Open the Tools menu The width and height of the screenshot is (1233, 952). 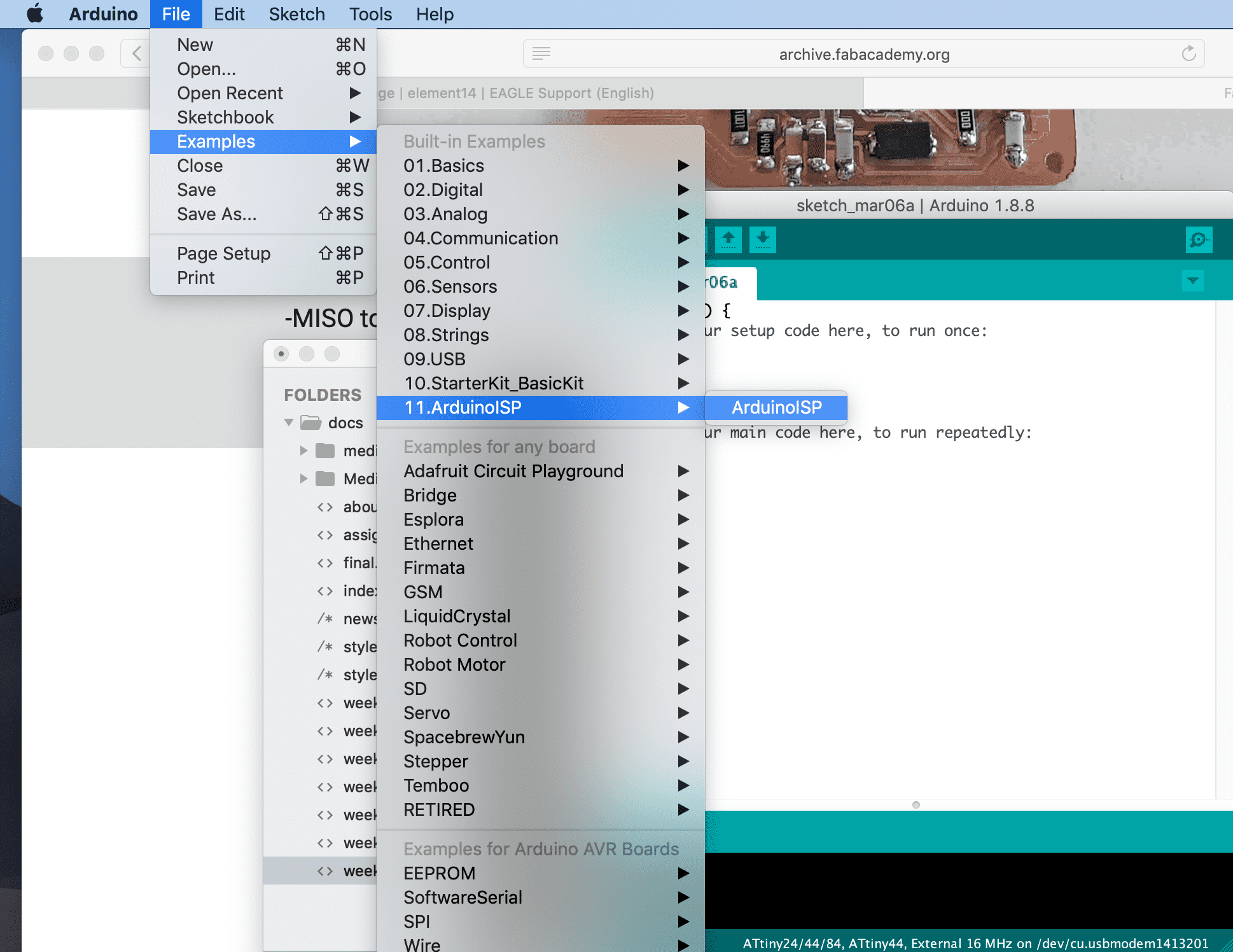370,14
